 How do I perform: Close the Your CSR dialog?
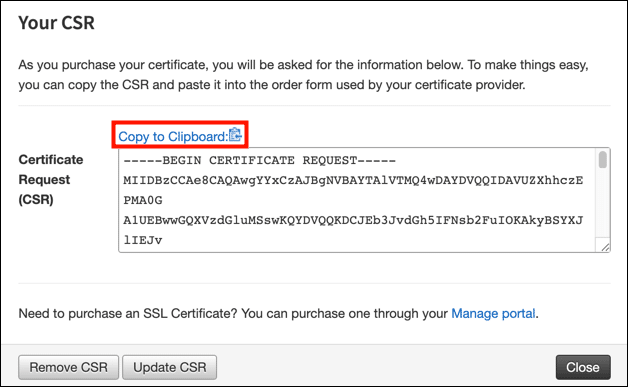pyautogui.click(x=583, y=367)
